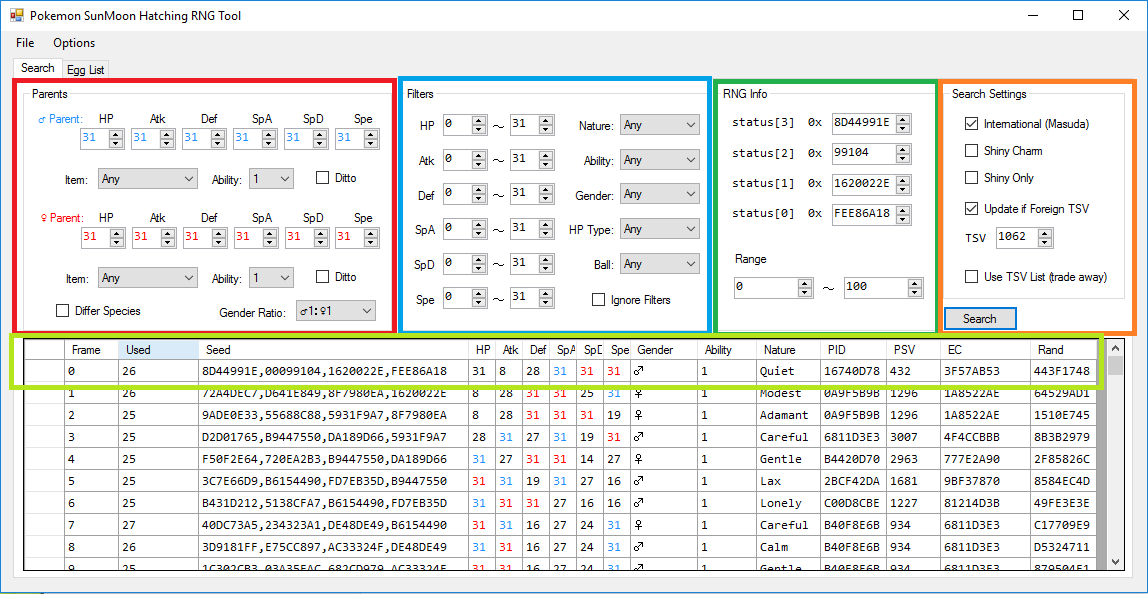Increase Spe filter maximum with up arrow
The height and width of the screenshot is (594, 1148).
pyautogui.click(x=545, y=293)
